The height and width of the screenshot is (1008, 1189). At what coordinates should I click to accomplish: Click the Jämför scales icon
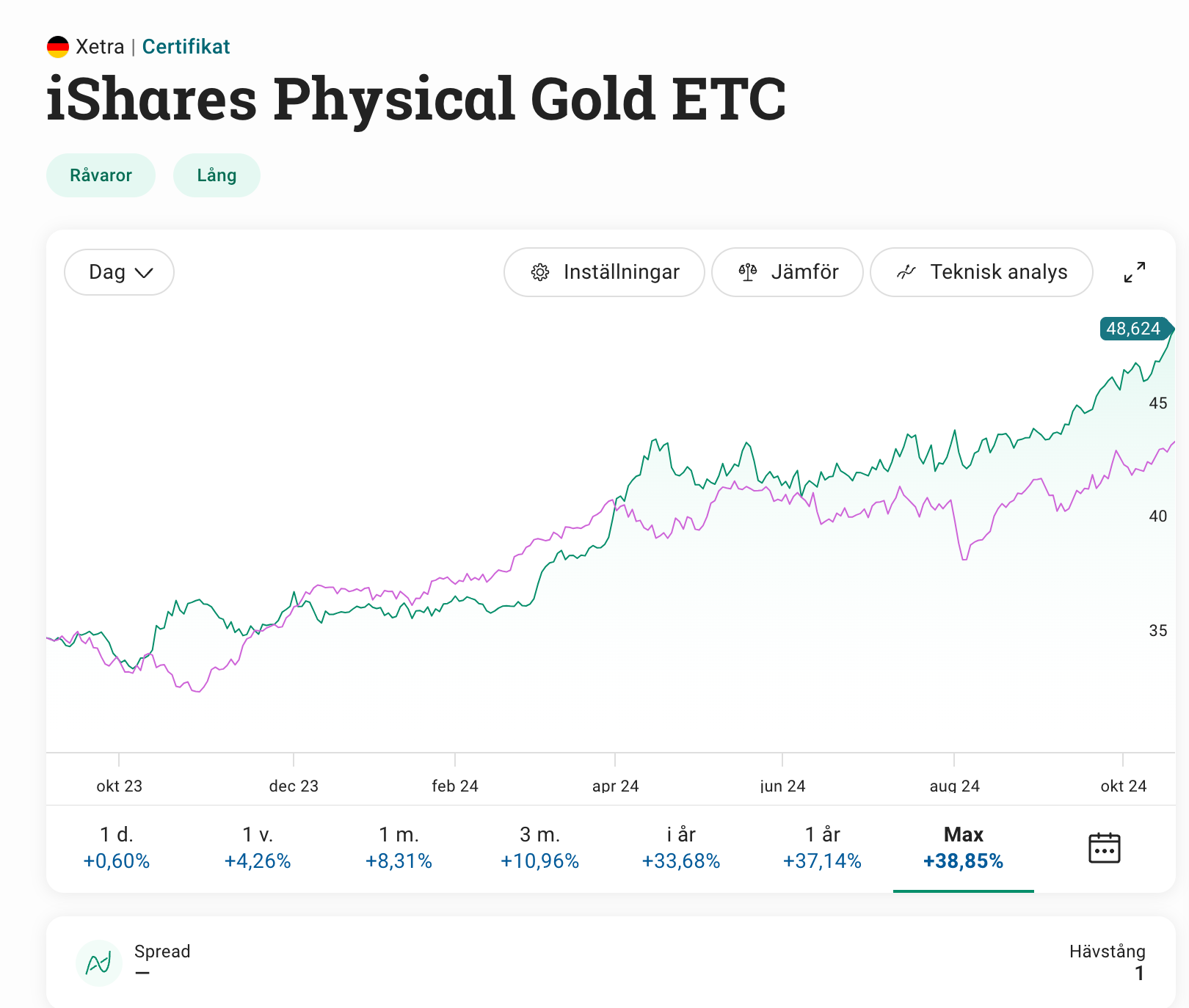point(748,272)
